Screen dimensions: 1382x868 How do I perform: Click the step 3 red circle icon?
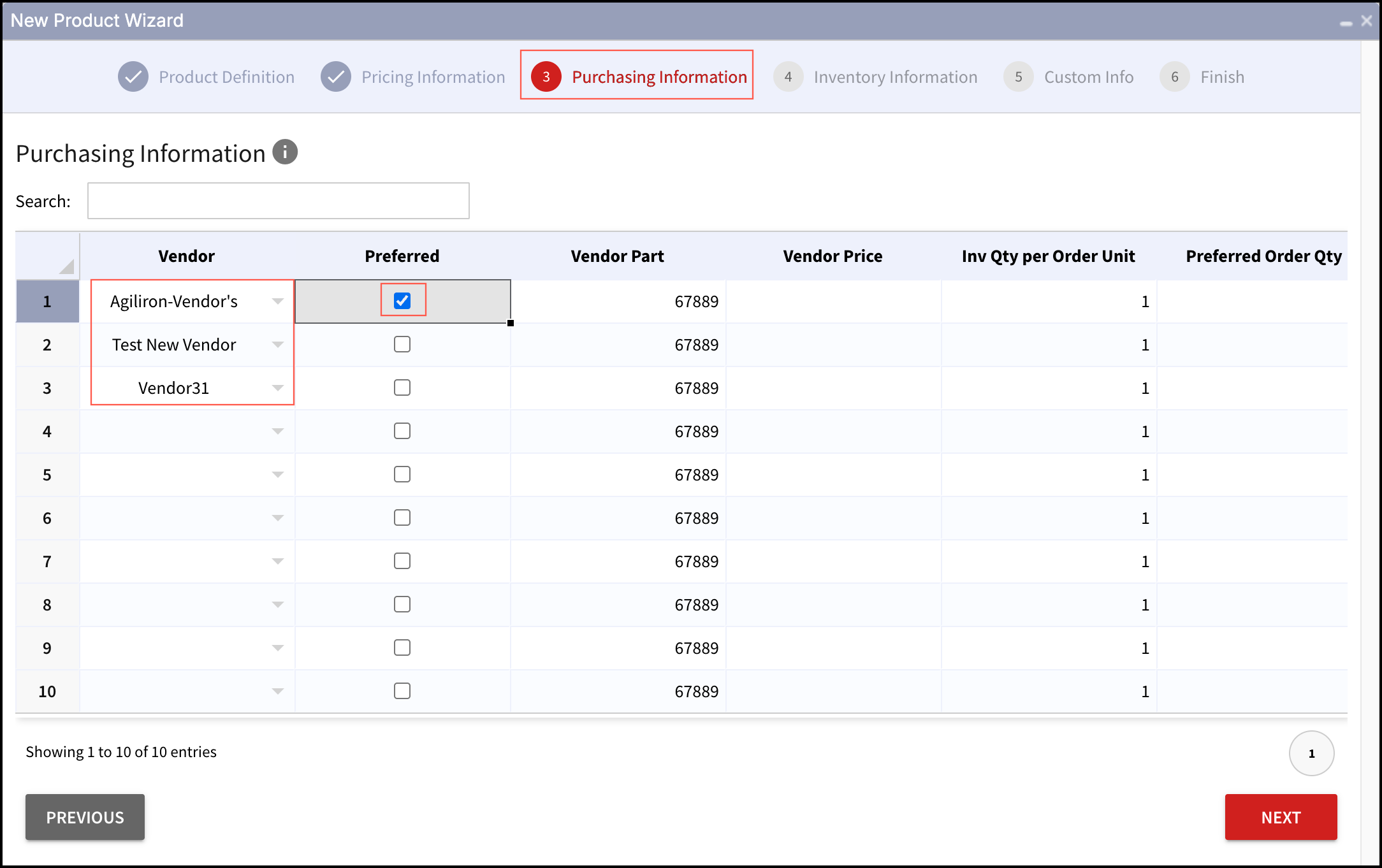(546, 77)
